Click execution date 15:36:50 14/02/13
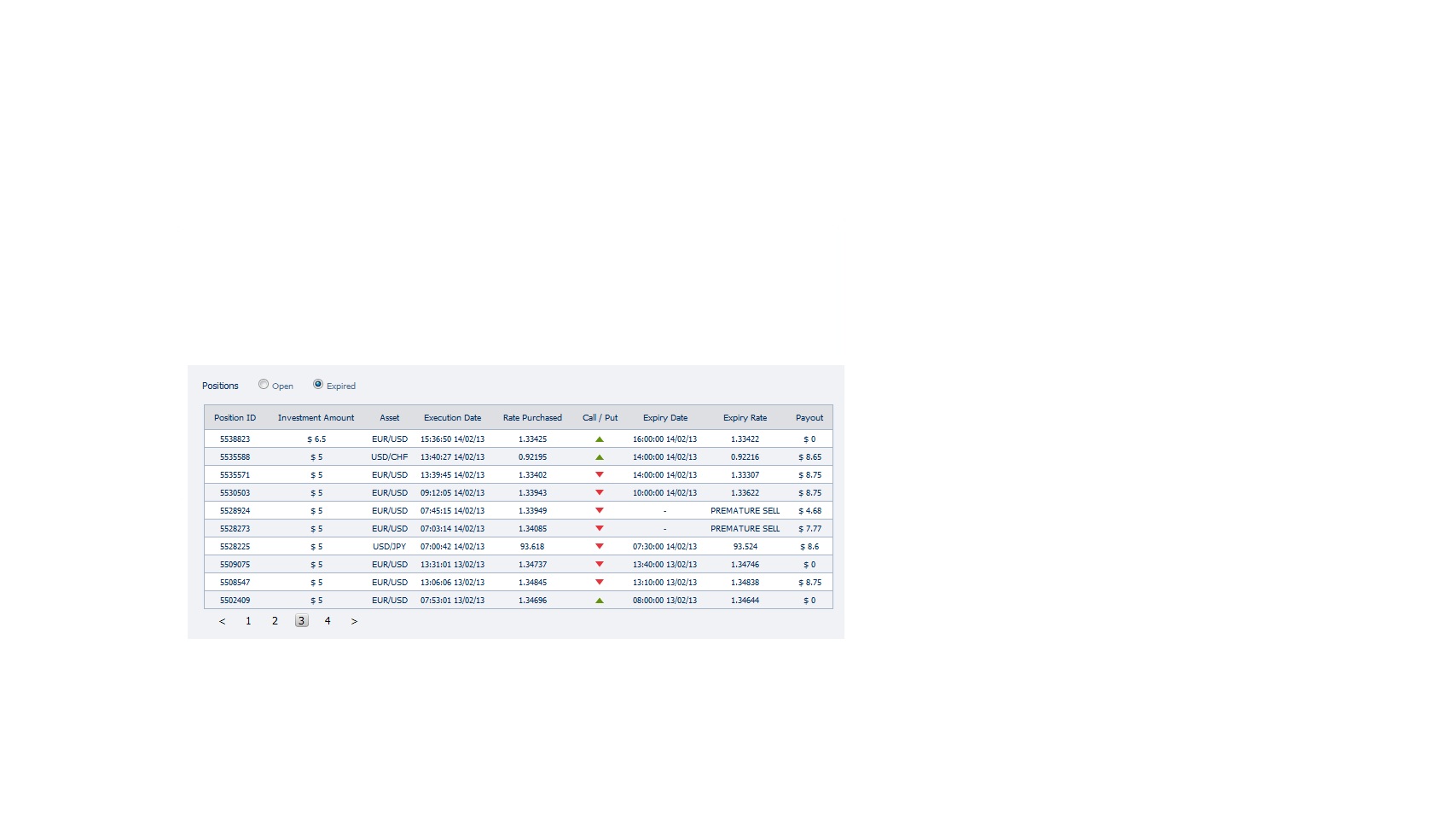The height and width of the screenshot is (819, 1456). (x=452, y=439)
